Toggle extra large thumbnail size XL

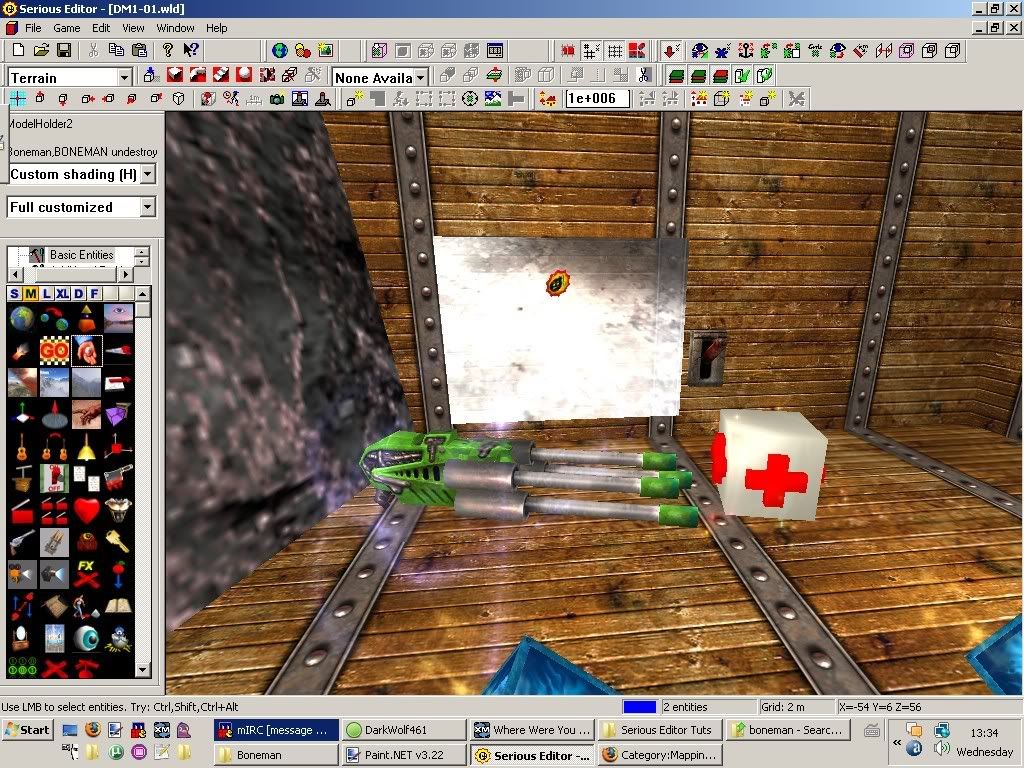[62, 293]
